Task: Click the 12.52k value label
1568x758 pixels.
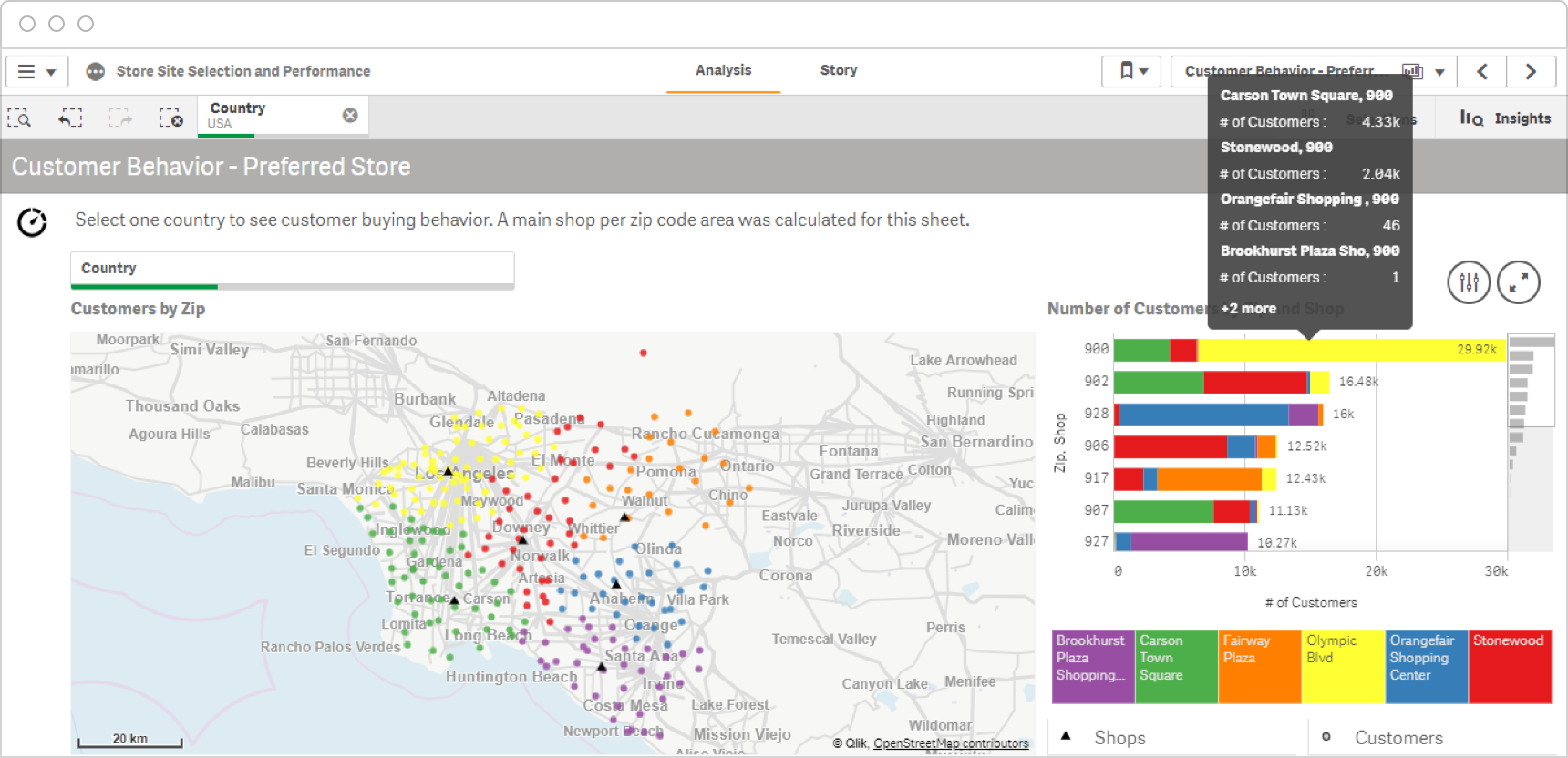Action: tap(1306, 446)
